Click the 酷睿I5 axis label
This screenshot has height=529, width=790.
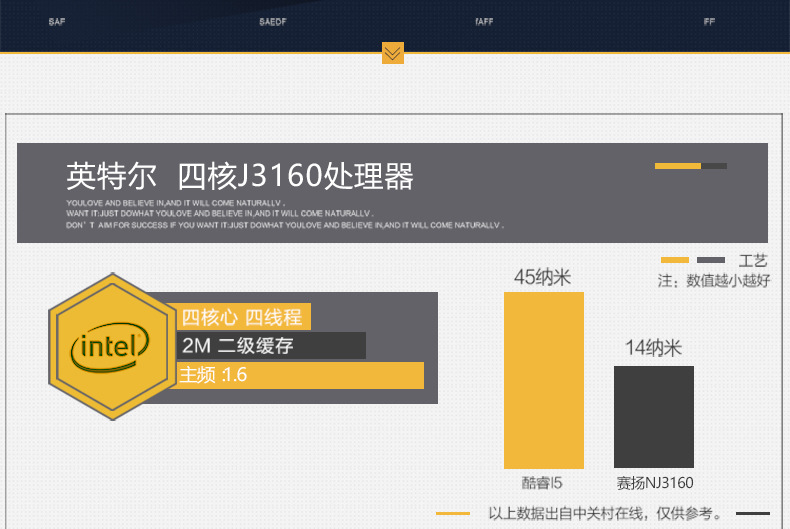[x=542, y=483]
